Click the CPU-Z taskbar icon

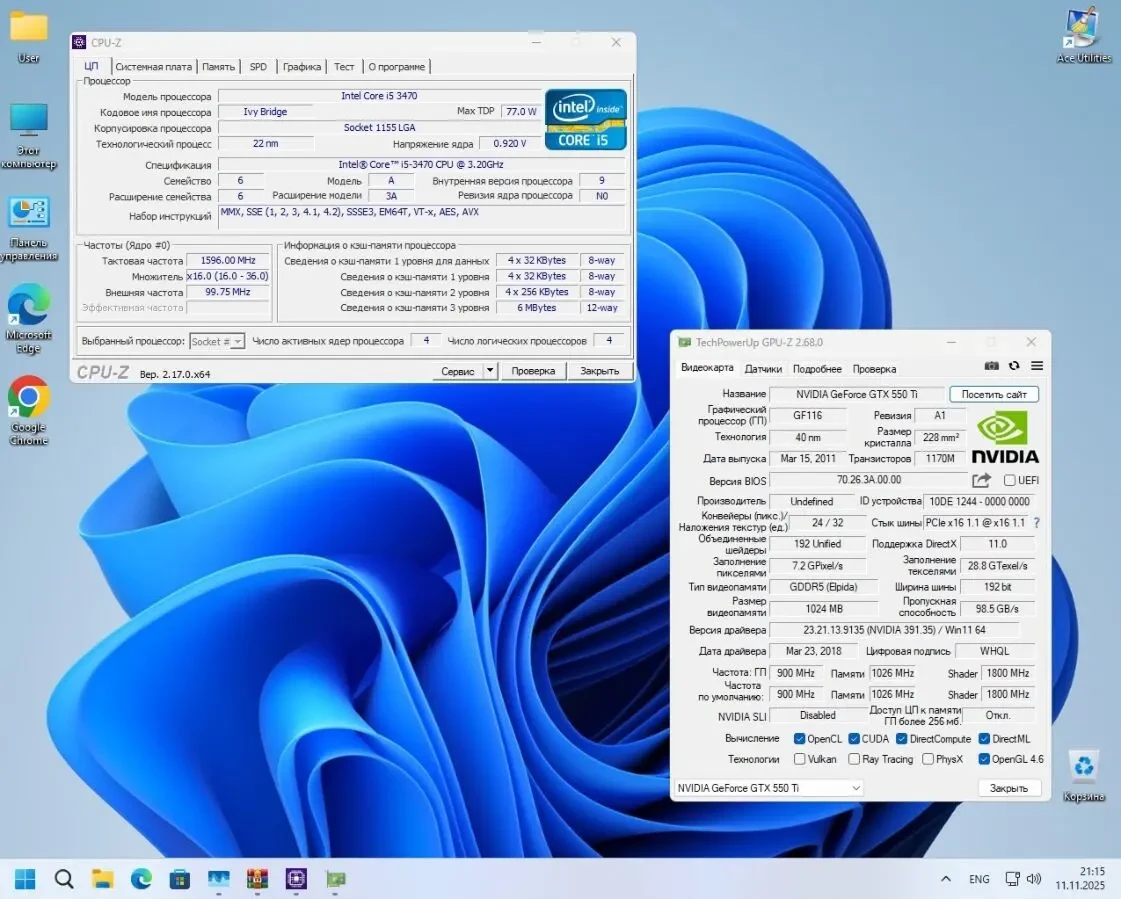[296, 878]
